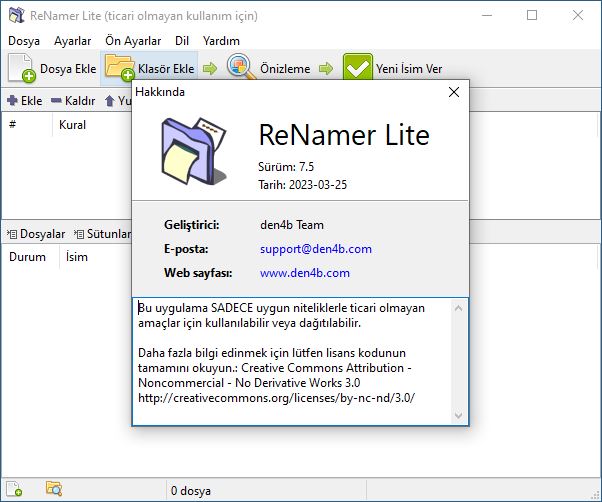Open the www.den4b.com web link
This screenshot has height=502, width=602.
point(305,273)
